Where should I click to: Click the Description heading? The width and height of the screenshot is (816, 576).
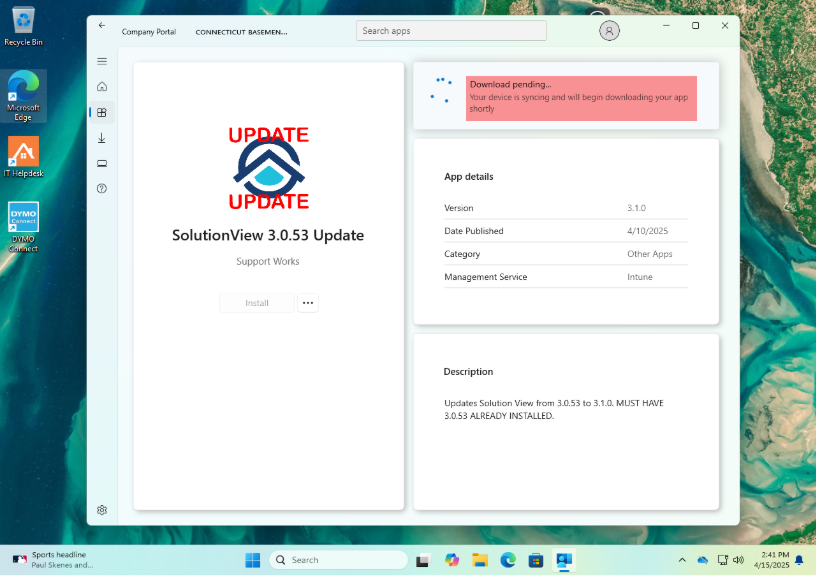click(468, 372)
